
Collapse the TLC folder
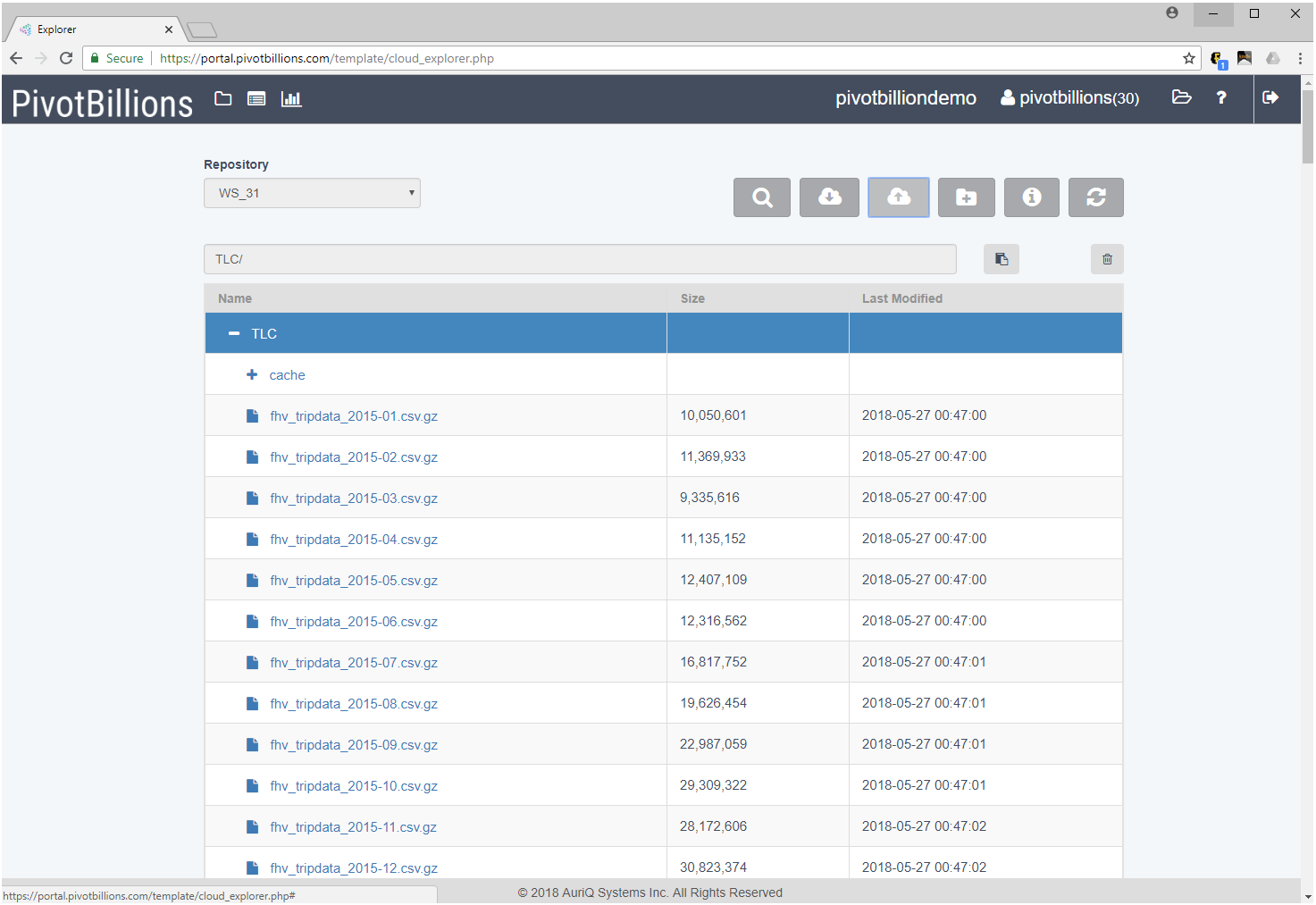[234, 333]
